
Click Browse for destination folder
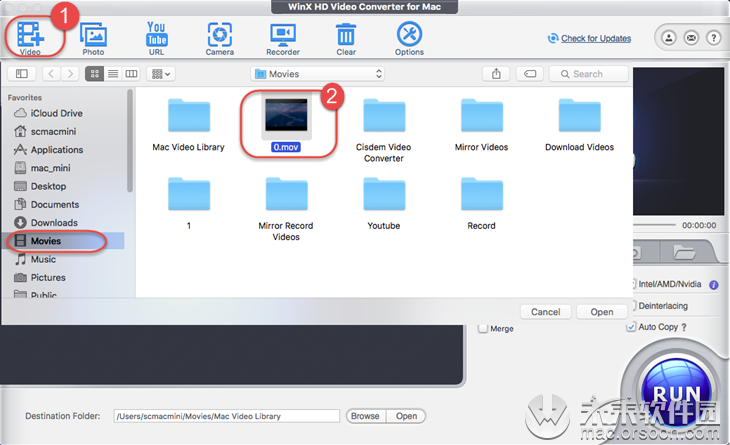tap(365, 416)
